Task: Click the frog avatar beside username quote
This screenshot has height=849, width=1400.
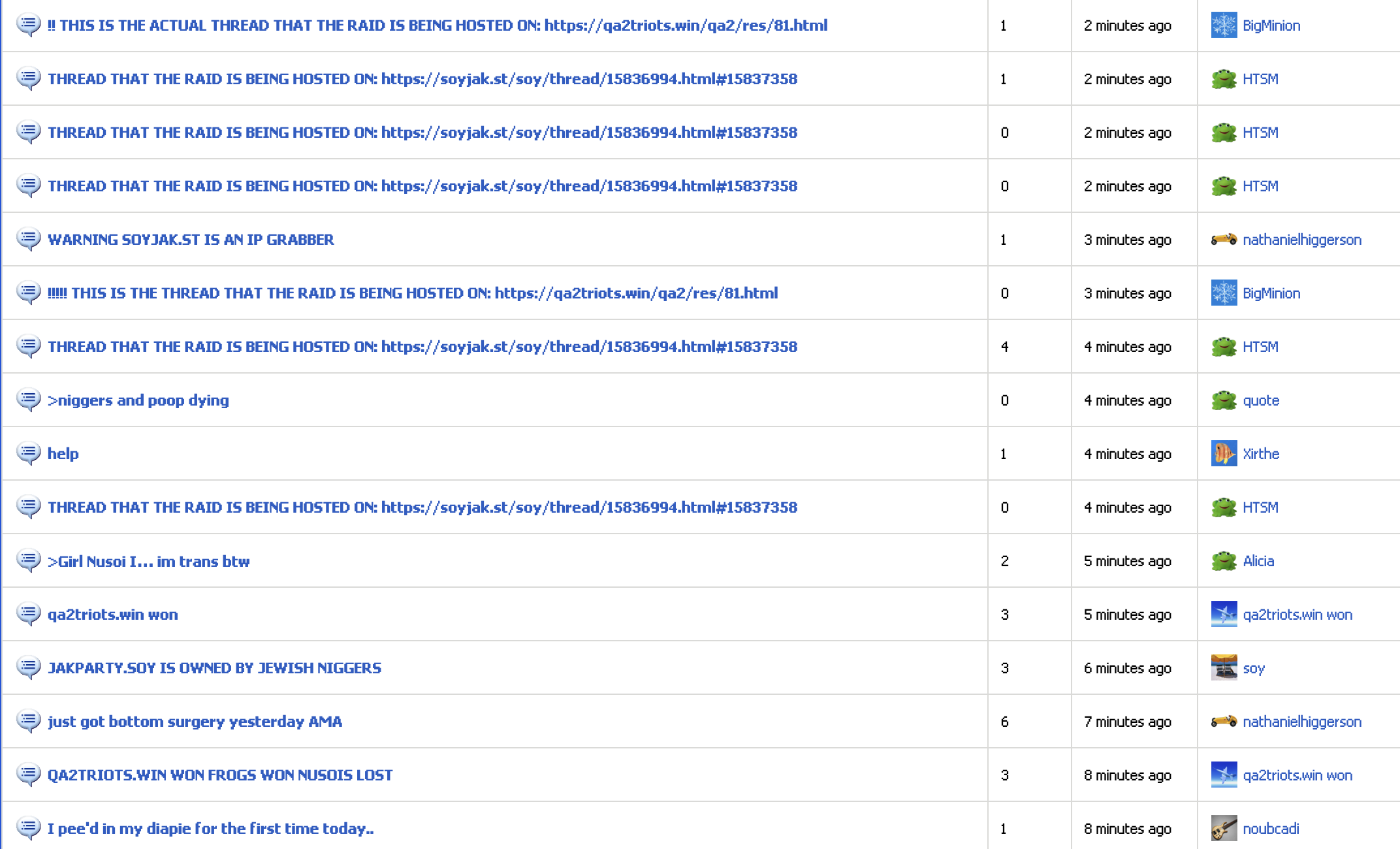Action: click(x=1223, y=400)
